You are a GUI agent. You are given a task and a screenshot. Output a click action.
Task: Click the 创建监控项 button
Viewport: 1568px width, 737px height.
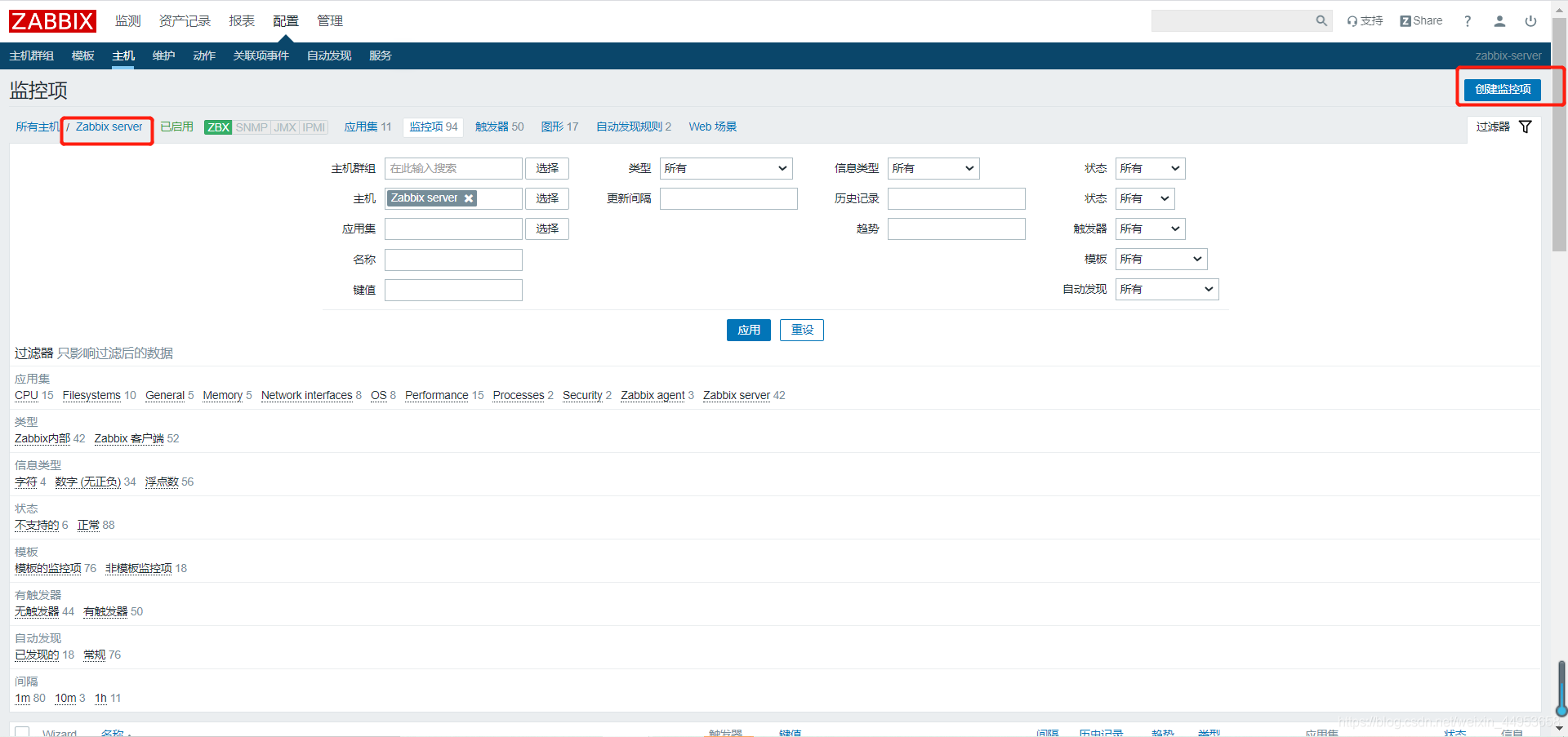(1503, 89)
